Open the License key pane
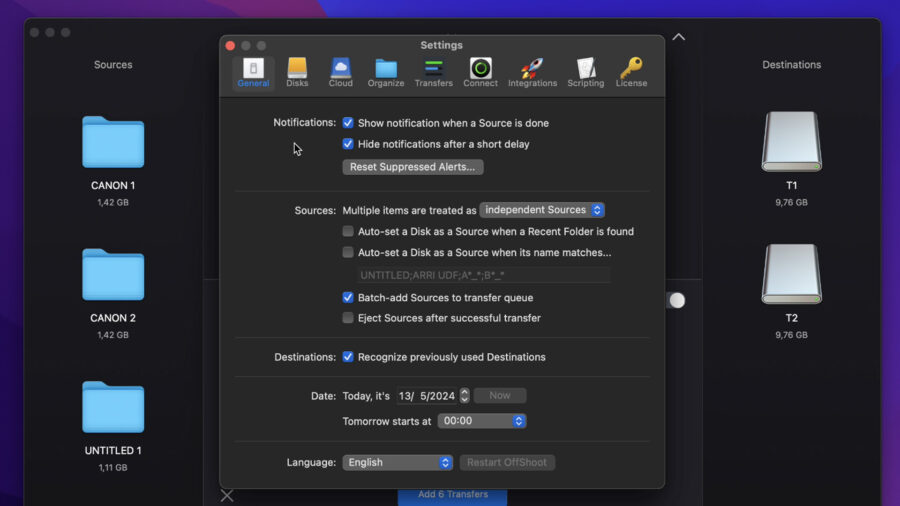Screen dimensions: 900x506 click(x=631, y=72)
